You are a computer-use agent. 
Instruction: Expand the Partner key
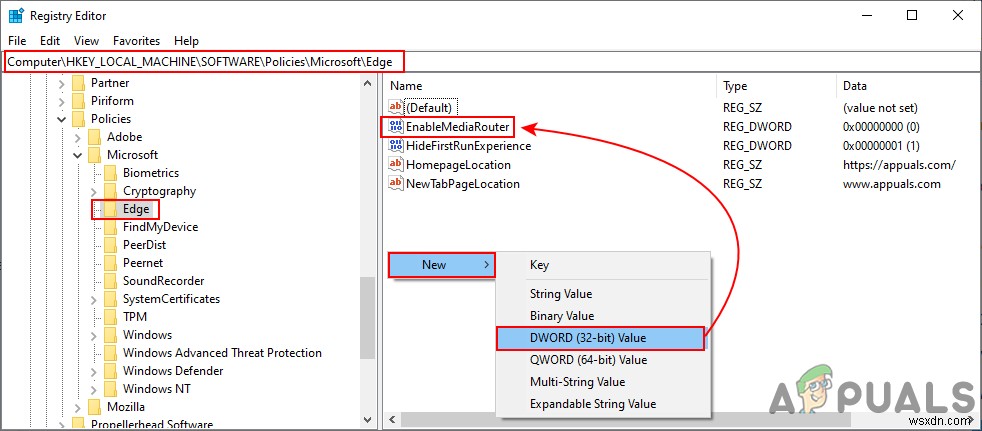[61, 83]
